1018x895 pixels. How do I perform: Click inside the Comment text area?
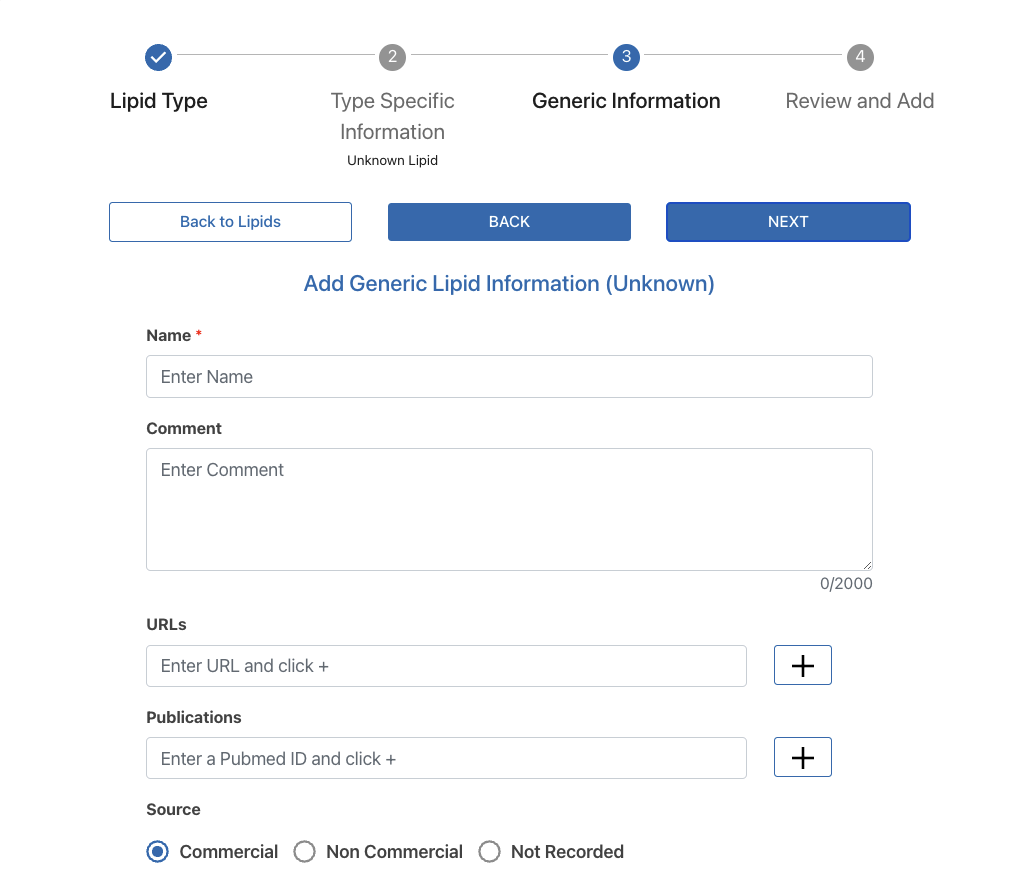[509, 509]
